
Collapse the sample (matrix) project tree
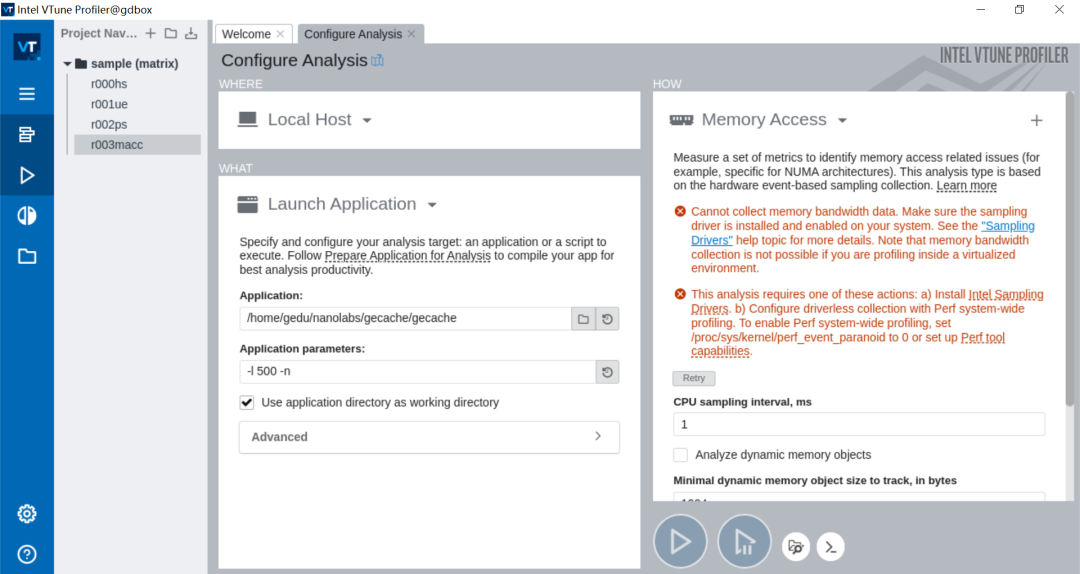(68, 63)
